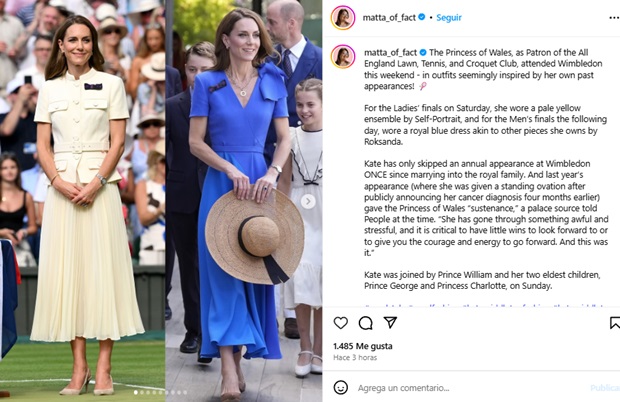View who liked via 1.485 Me gusta
620x402 pixels.
point(363,346)
